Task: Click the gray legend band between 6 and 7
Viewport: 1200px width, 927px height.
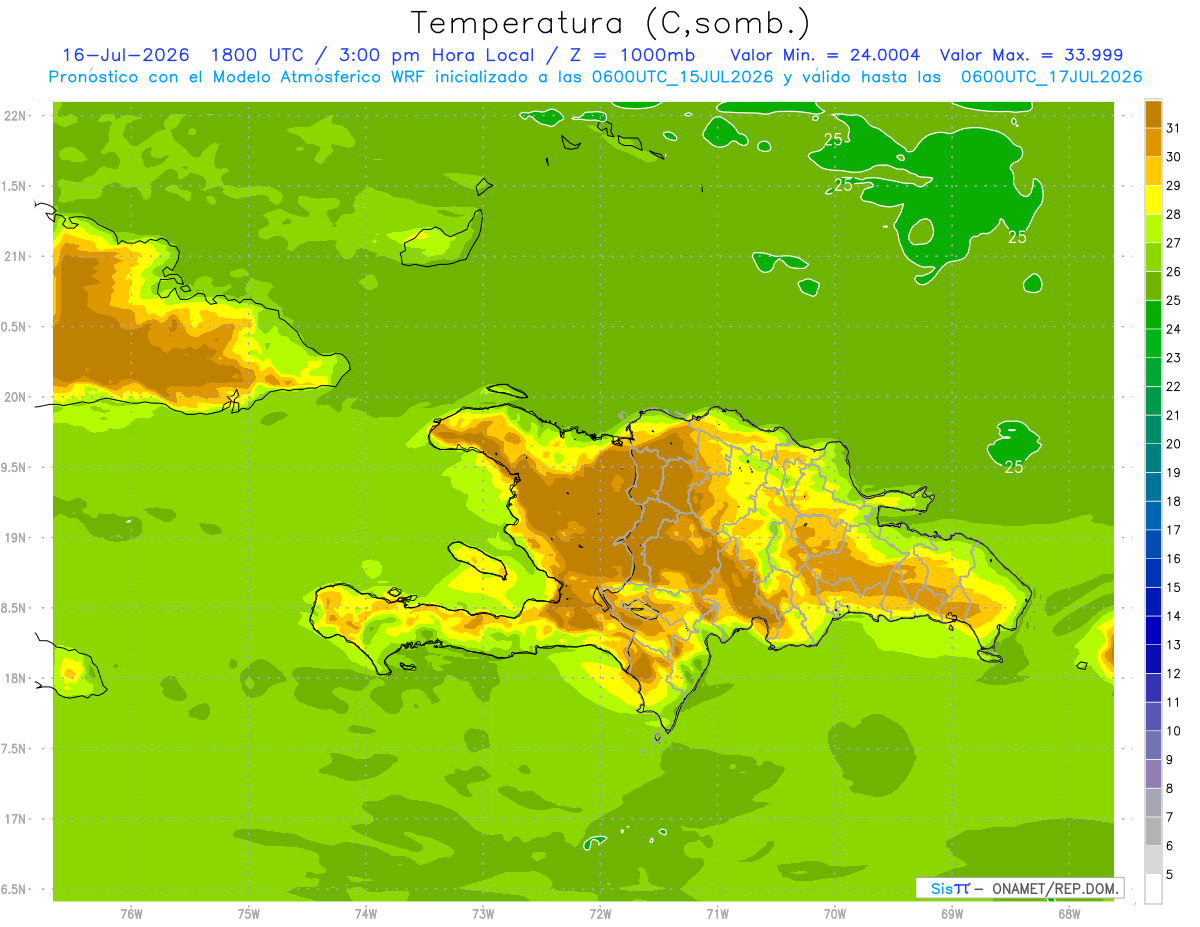Action: [x=1153, y=831]
